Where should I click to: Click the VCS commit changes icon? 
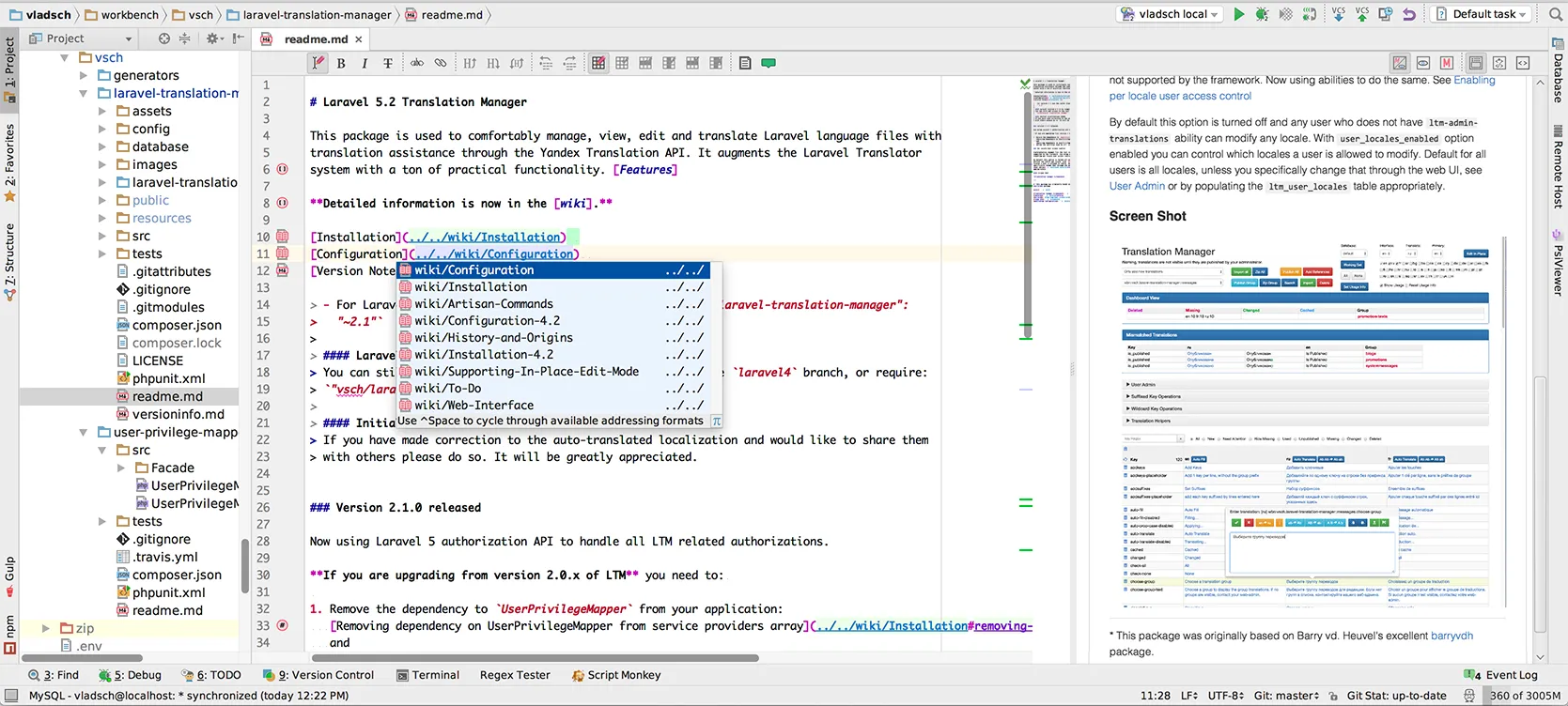pyautogui.click(x=1361, y=14)
